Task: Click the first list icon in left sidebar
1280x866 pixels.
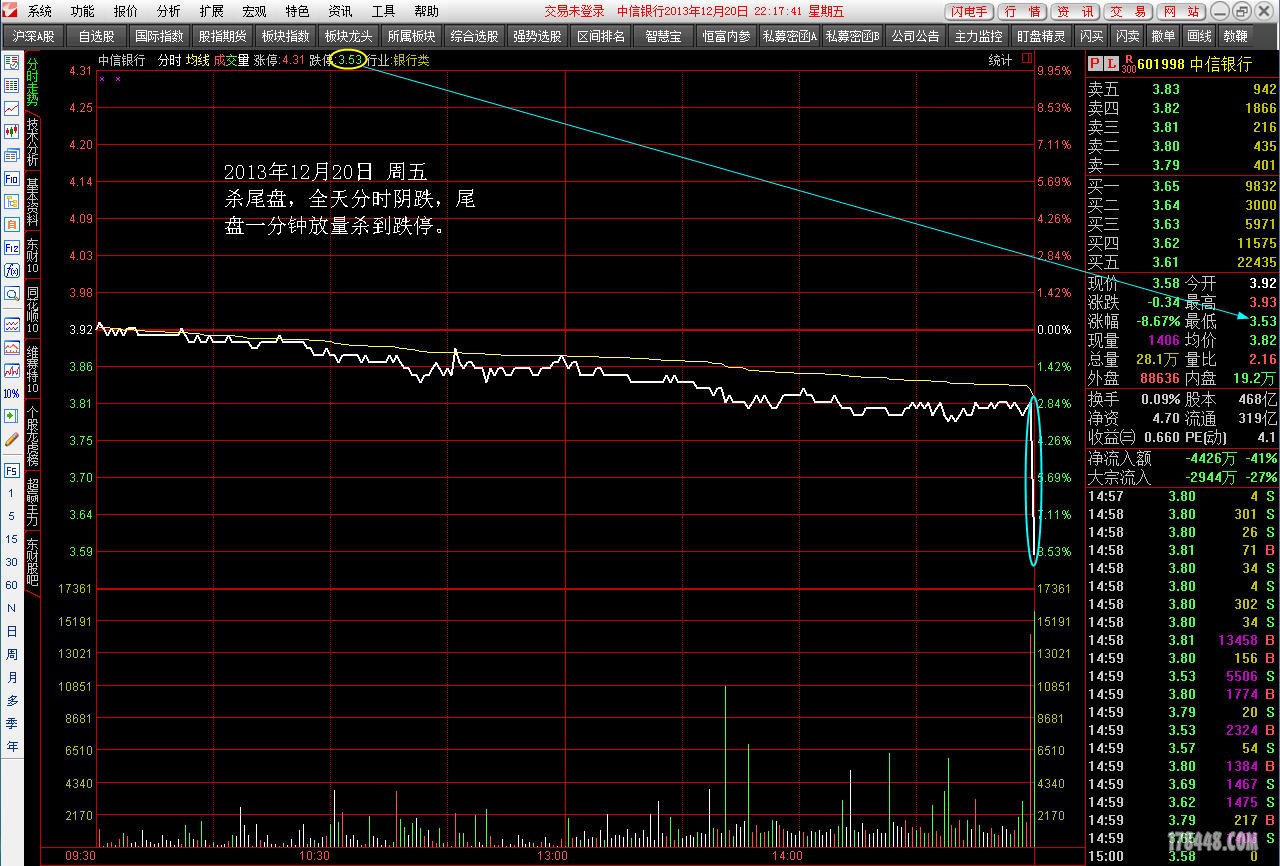Action: (x=12, y=62)
